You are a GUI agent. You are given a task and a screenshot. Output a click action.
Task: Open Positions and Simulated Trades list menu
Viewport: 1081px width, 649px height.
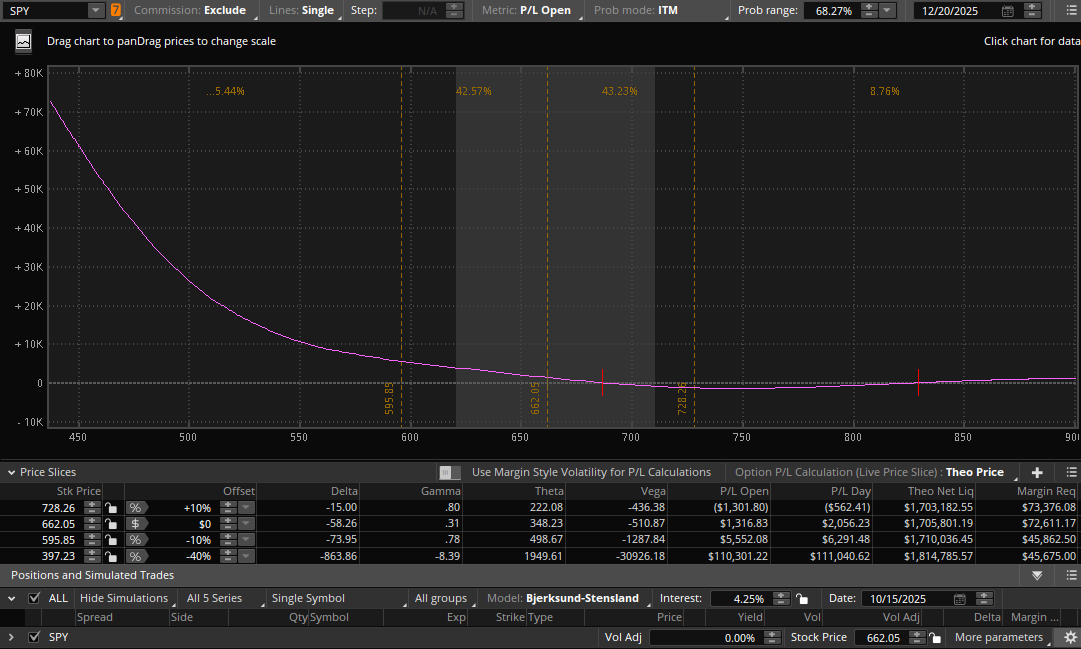(1071, 575)
